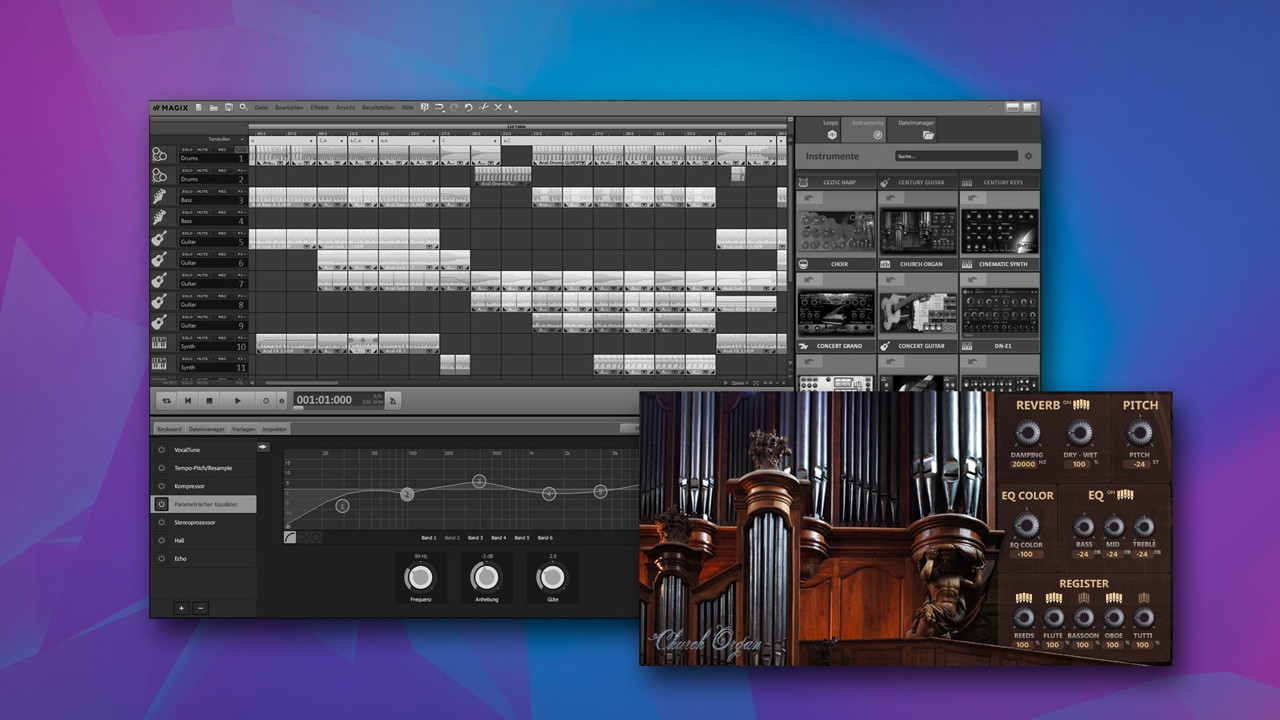The image size is (1280, 720).
Task: Click the scissors cut tool in toolbar
Action: point(483,107)
